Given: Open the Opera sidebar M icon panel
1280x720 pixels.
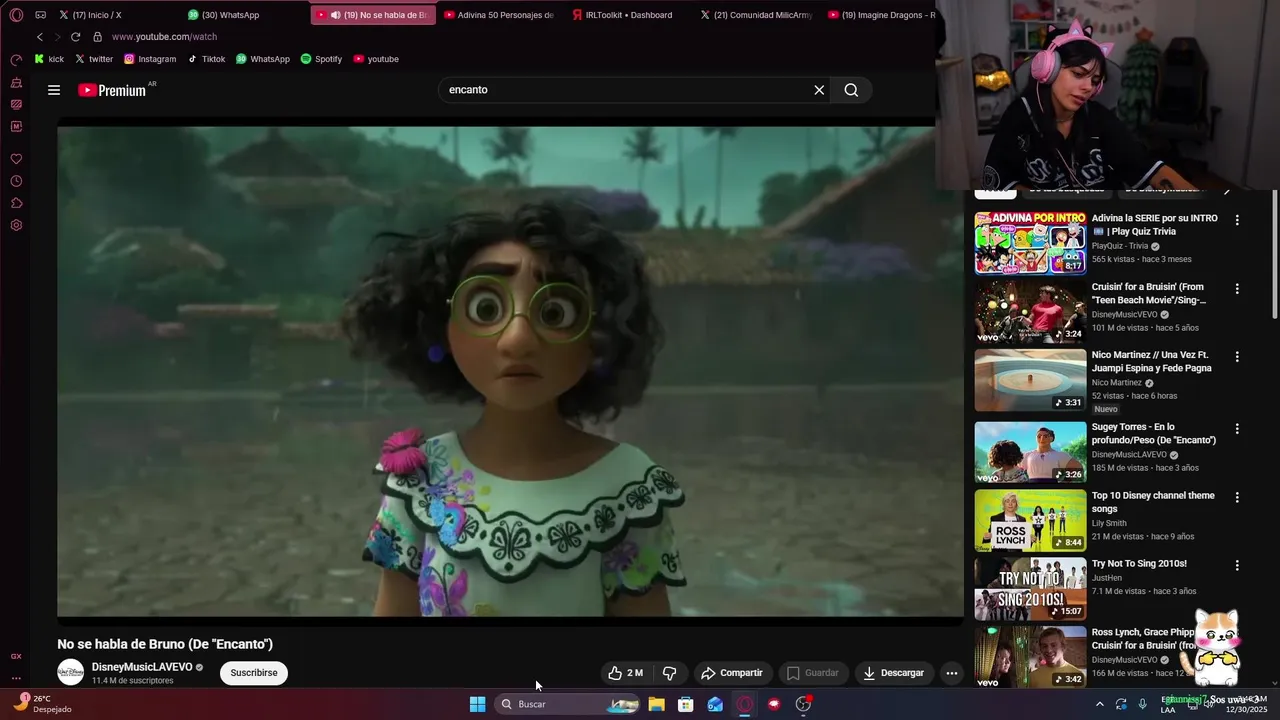Looking at the screenshot, I should tap(16, 127).
